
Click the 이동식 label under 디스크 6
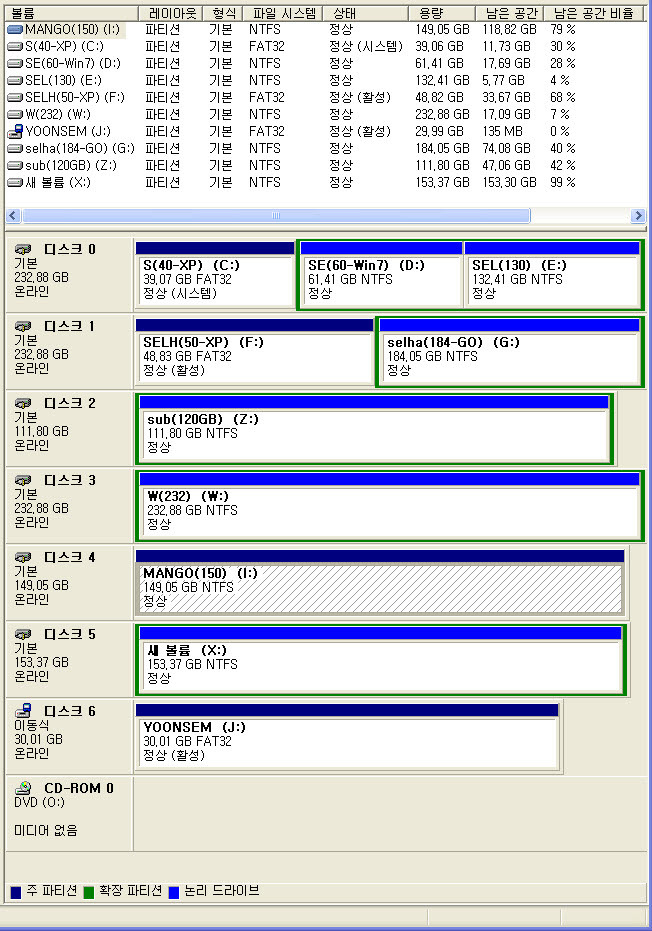31,725
